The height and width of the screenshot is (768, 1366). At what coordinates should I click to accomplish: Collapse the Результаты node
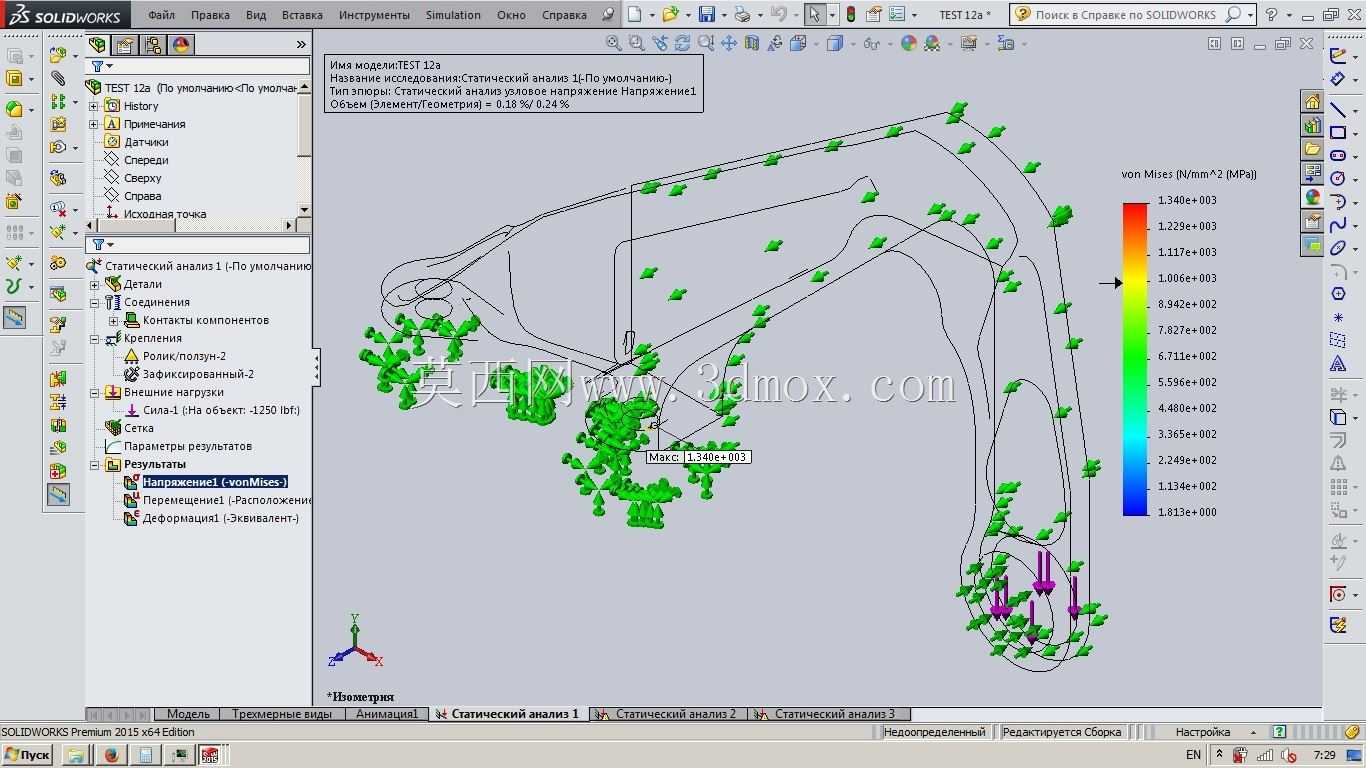(94, 464)
